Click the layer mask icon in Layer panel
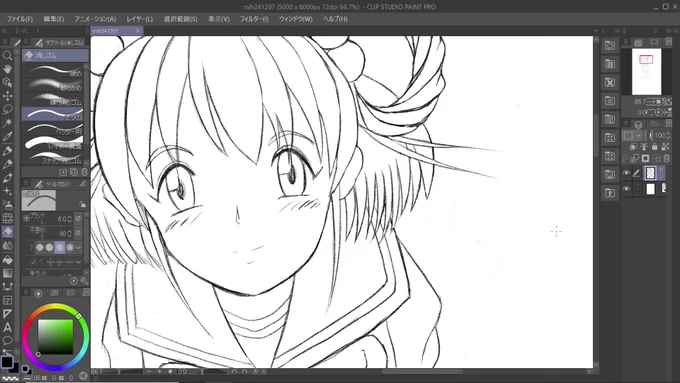Image resolution: width=680 pixels, height=383 pixels. (x=645, y=158)
